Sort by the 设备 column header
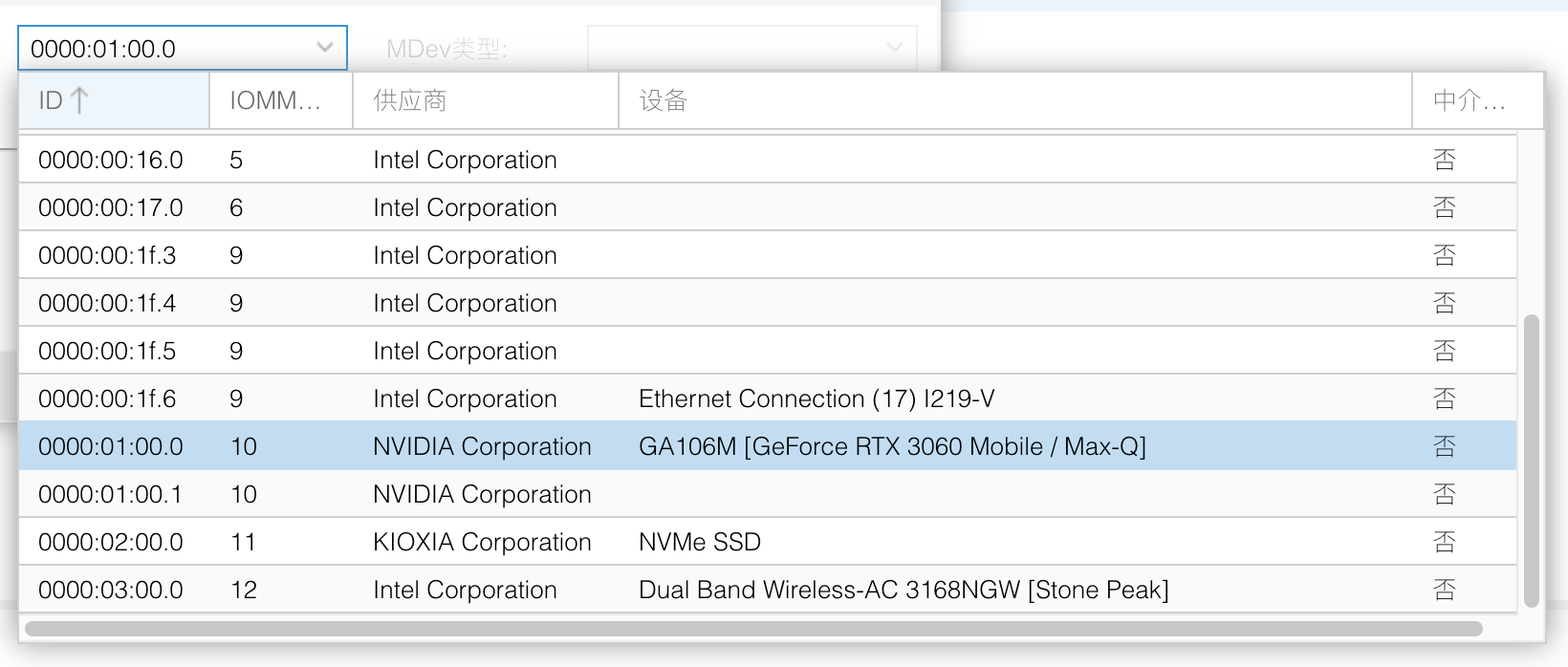The image size is (1568, 667). [x=1013, y=100]
